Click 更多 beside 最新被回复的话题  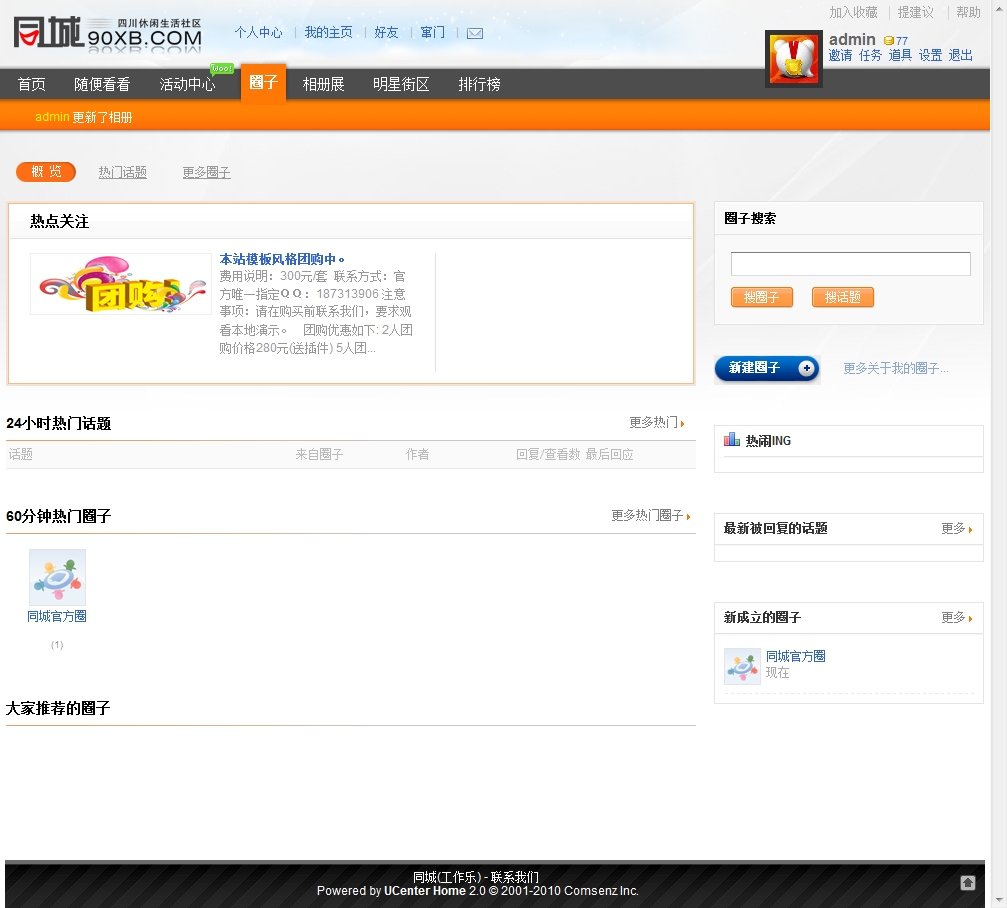[956, 528]
